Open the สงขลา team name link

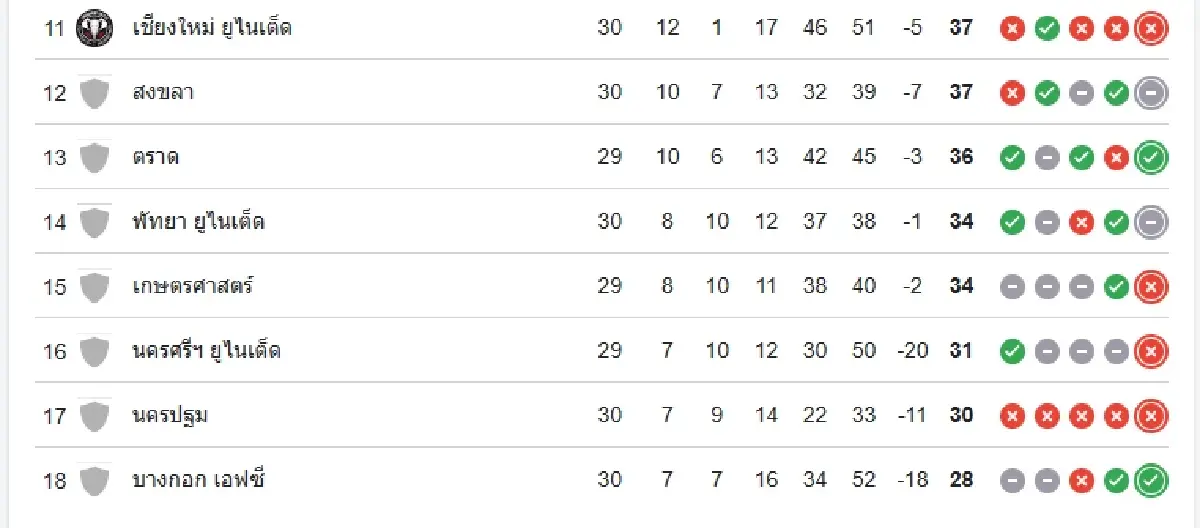click(163, 93)
